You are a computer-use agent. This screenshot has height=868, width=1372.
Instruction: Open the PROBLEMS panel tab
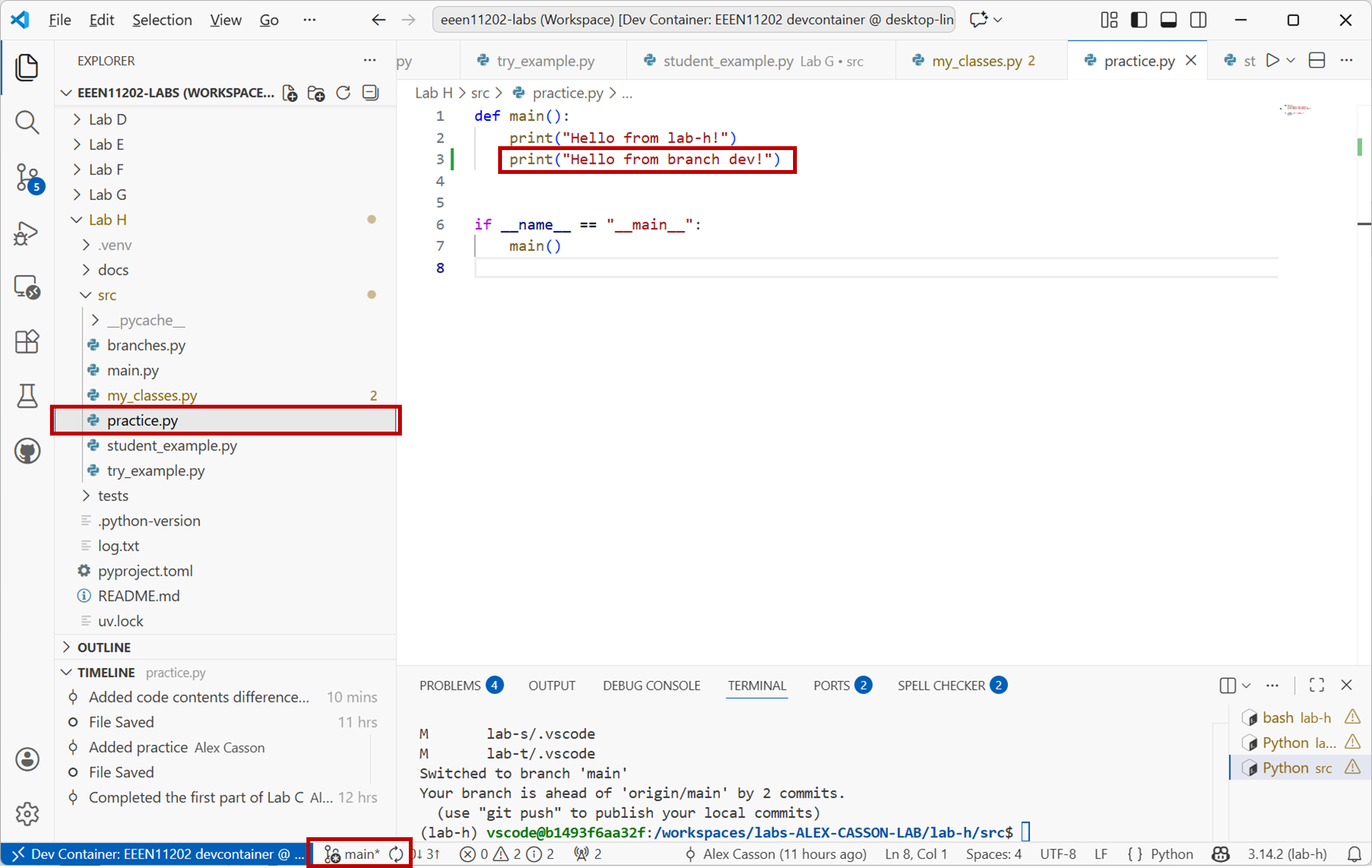(x=450, y=686)
